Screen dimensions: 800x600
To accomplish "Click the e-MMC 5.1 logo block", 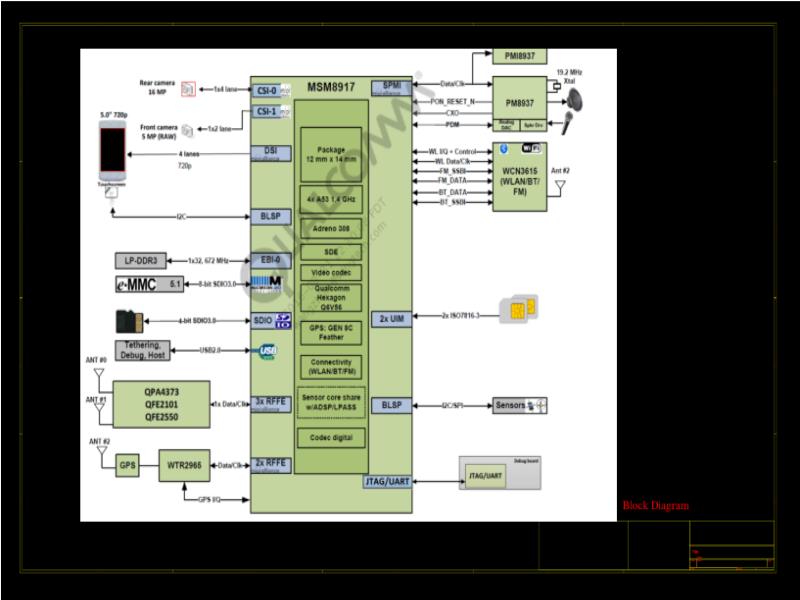I will coord(149,284).
